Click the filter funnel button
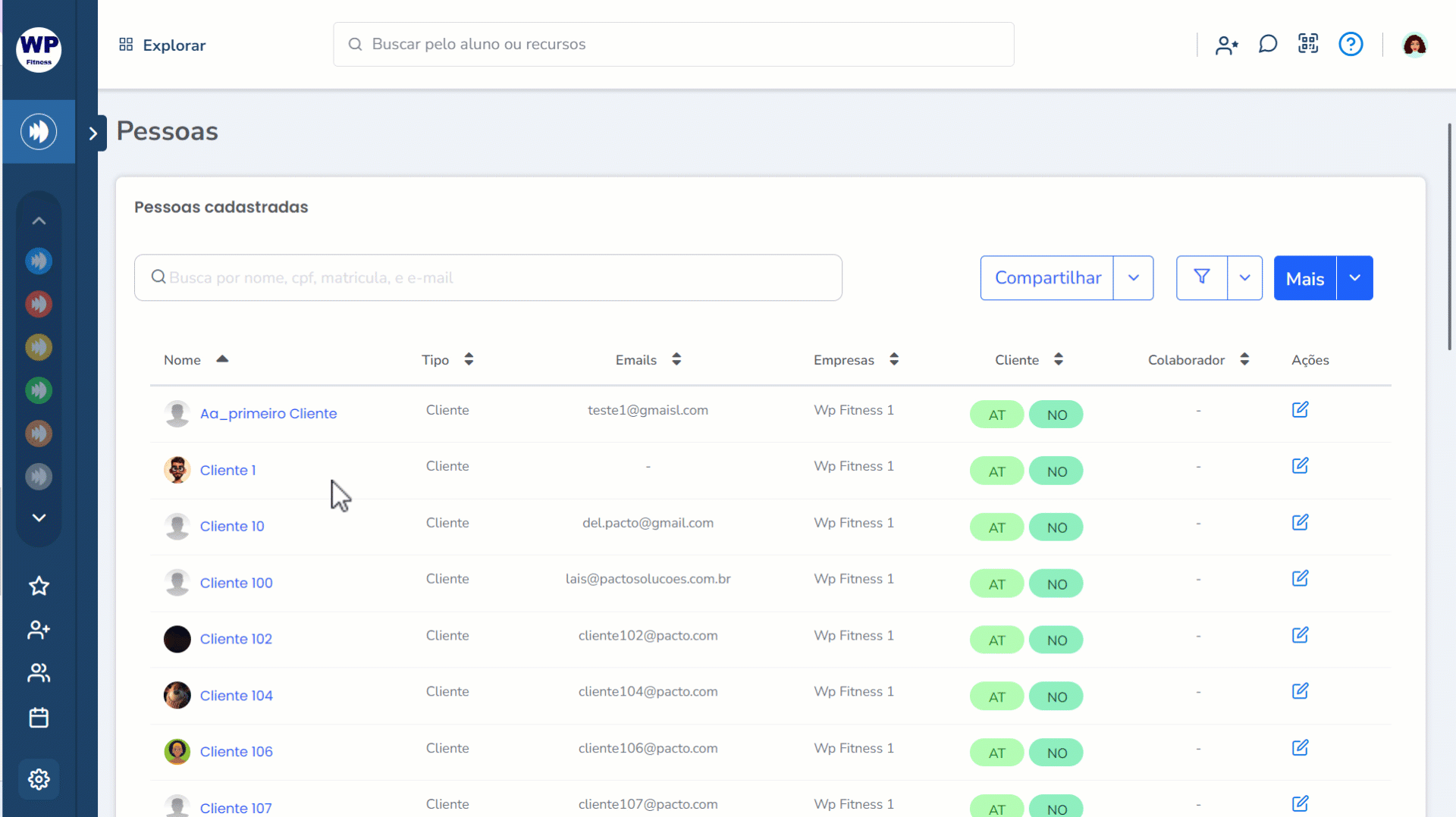Viewport: 1456px width, 817px height. point(1201,277)
